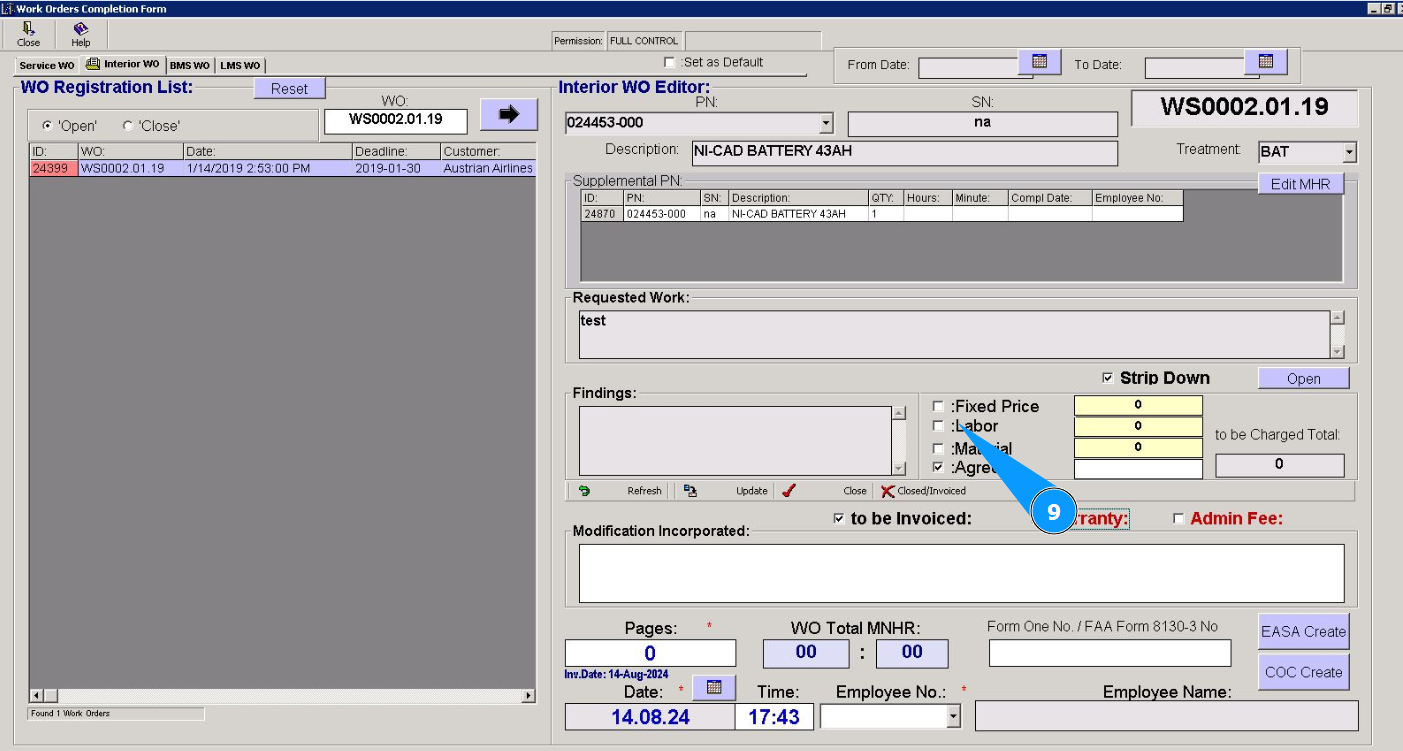Tick the Admin Fee checkbox
The image size is (1403, 751).
[x=1178, y=519]
